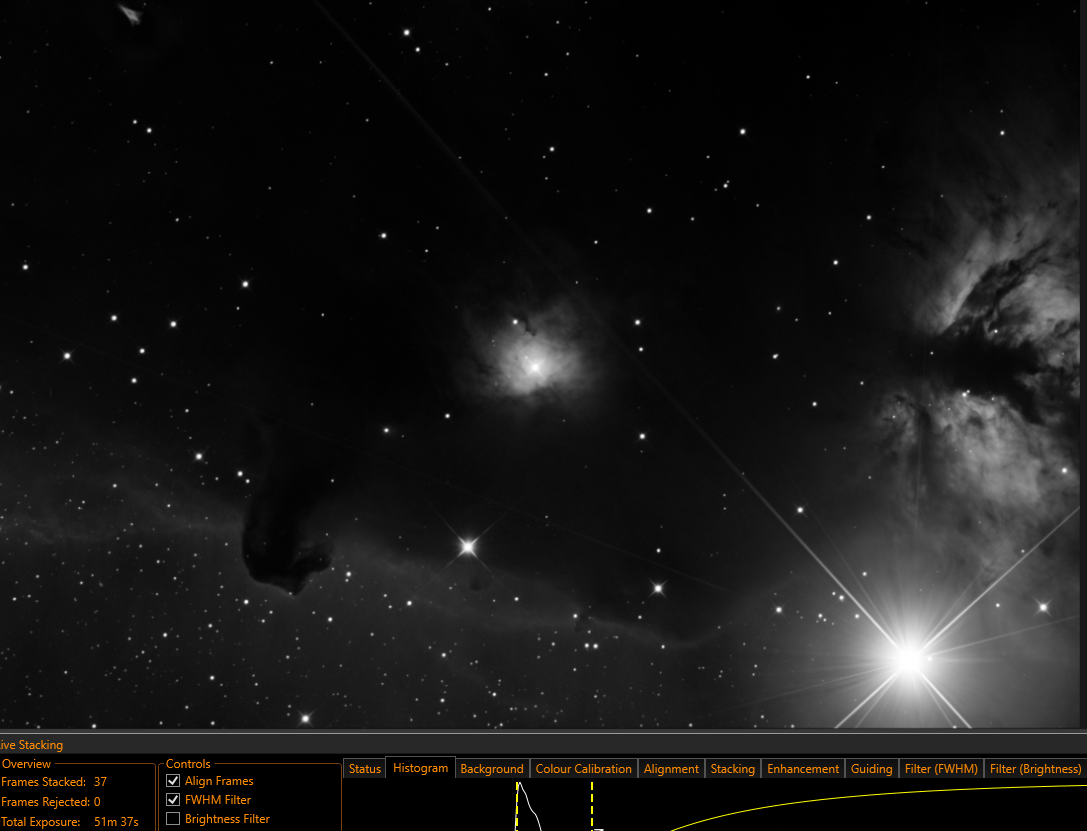The width and height of the screenshot is (1087, 831).
Task: Disable the Align Frames checkbox
Action: [173, 781]
